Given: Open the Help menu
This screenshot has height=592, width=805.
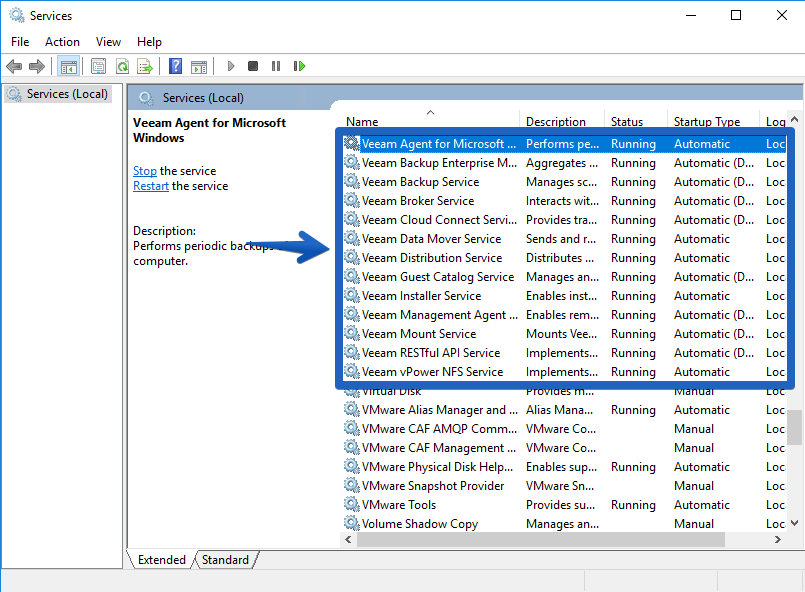Looking at the screenshot, I should pyautogui.click(x=149, y=42).
